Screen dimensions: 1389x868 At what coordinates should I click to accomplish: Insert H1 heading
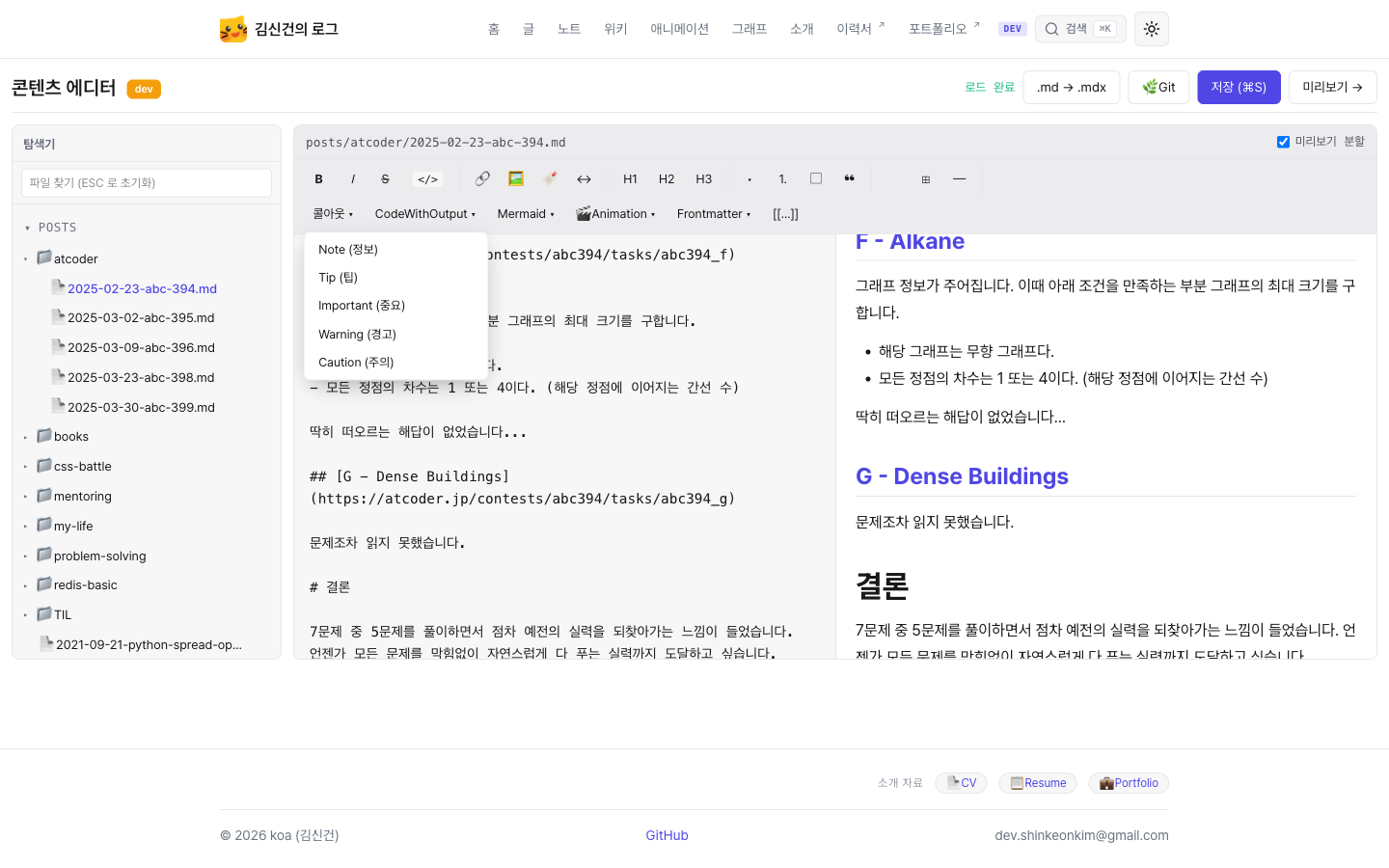coord(630,179)
